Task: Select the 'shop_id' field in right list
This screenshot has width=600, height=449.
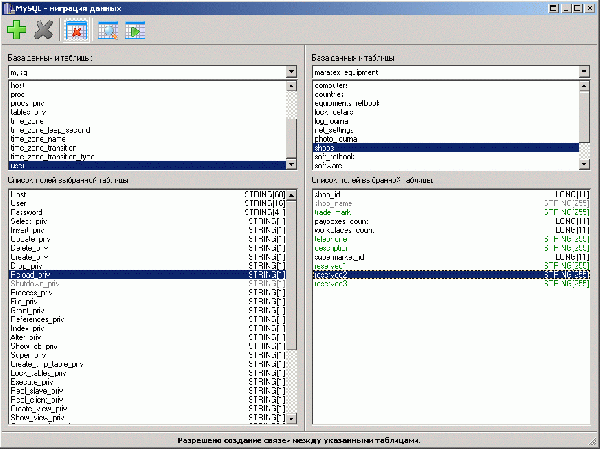Action: point(328,194)
